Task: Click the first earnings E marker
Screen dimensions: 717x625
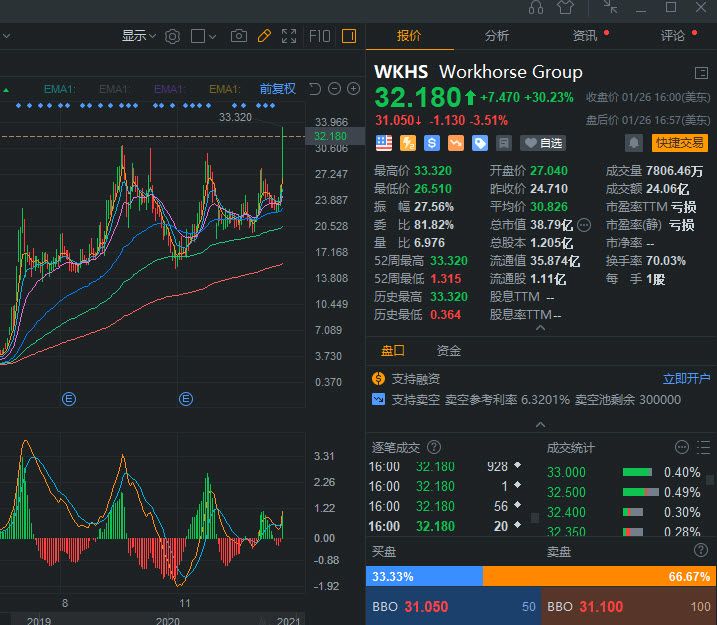Action: coord(69,399)
